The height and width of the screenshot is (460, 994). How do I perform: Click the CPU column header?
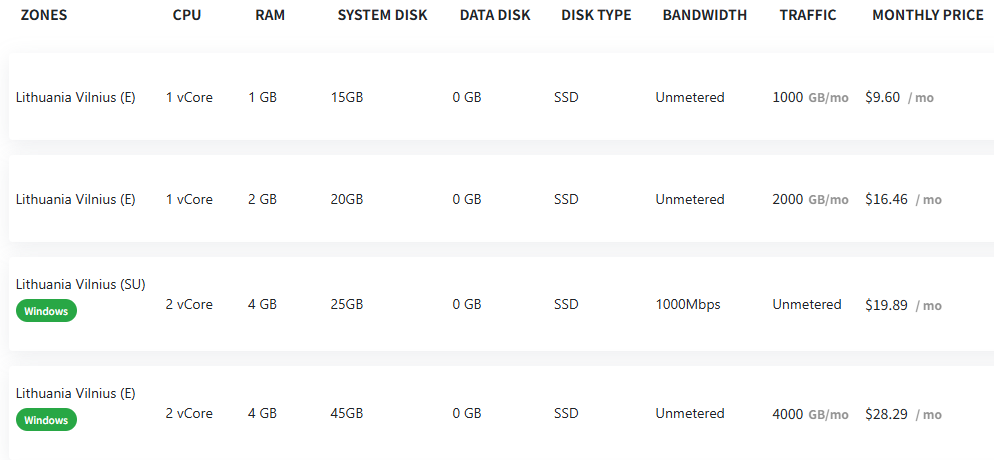tap(187, 15)
